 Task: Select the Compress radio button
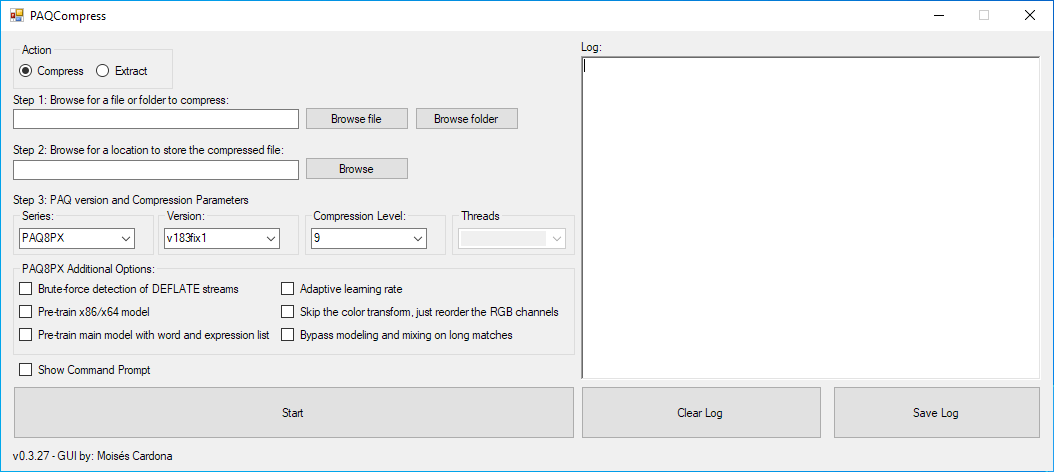[x=26, y=71]
